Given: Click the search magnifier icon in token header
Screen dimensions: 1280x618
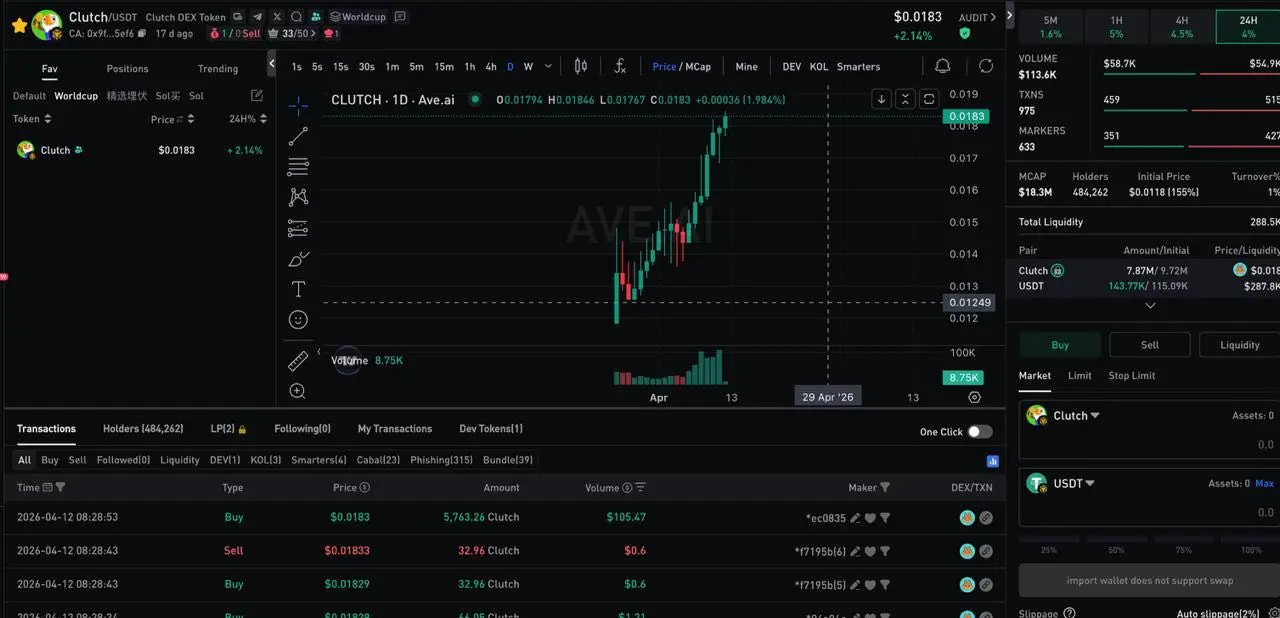Looking at the screenshot, I should (297, 17).
